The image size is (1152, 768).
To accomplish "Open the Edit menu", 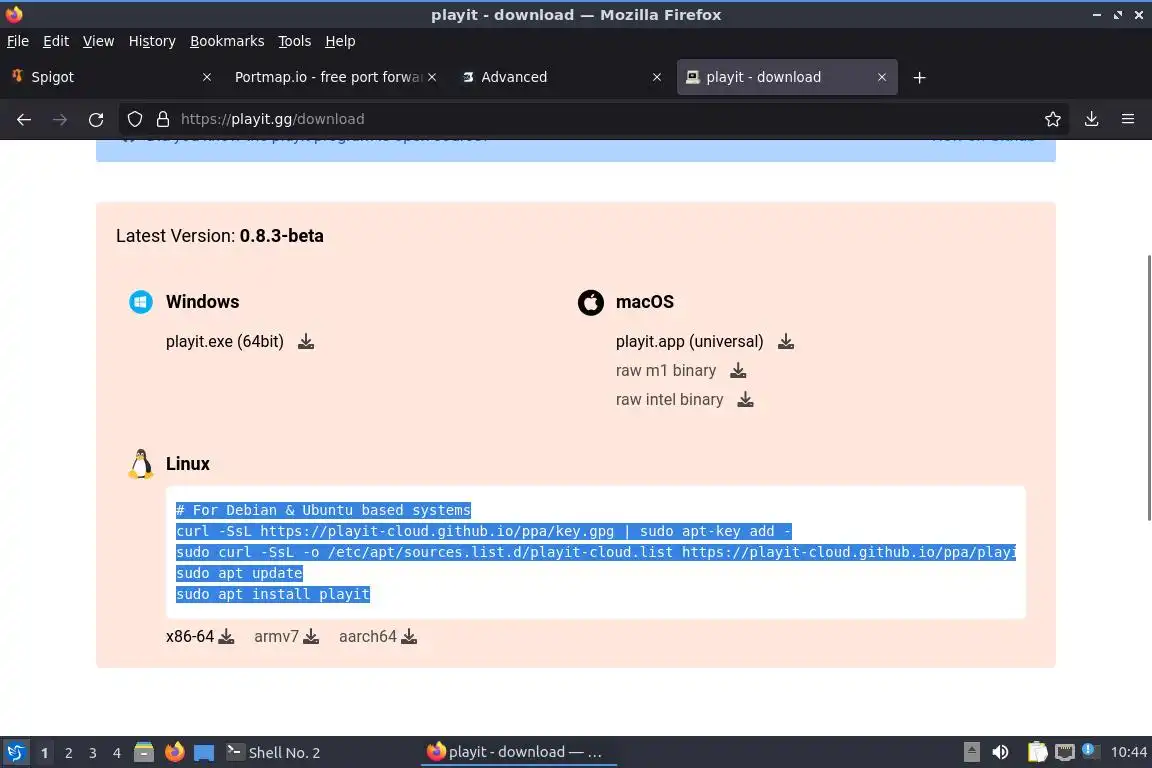I will point(56,41).
